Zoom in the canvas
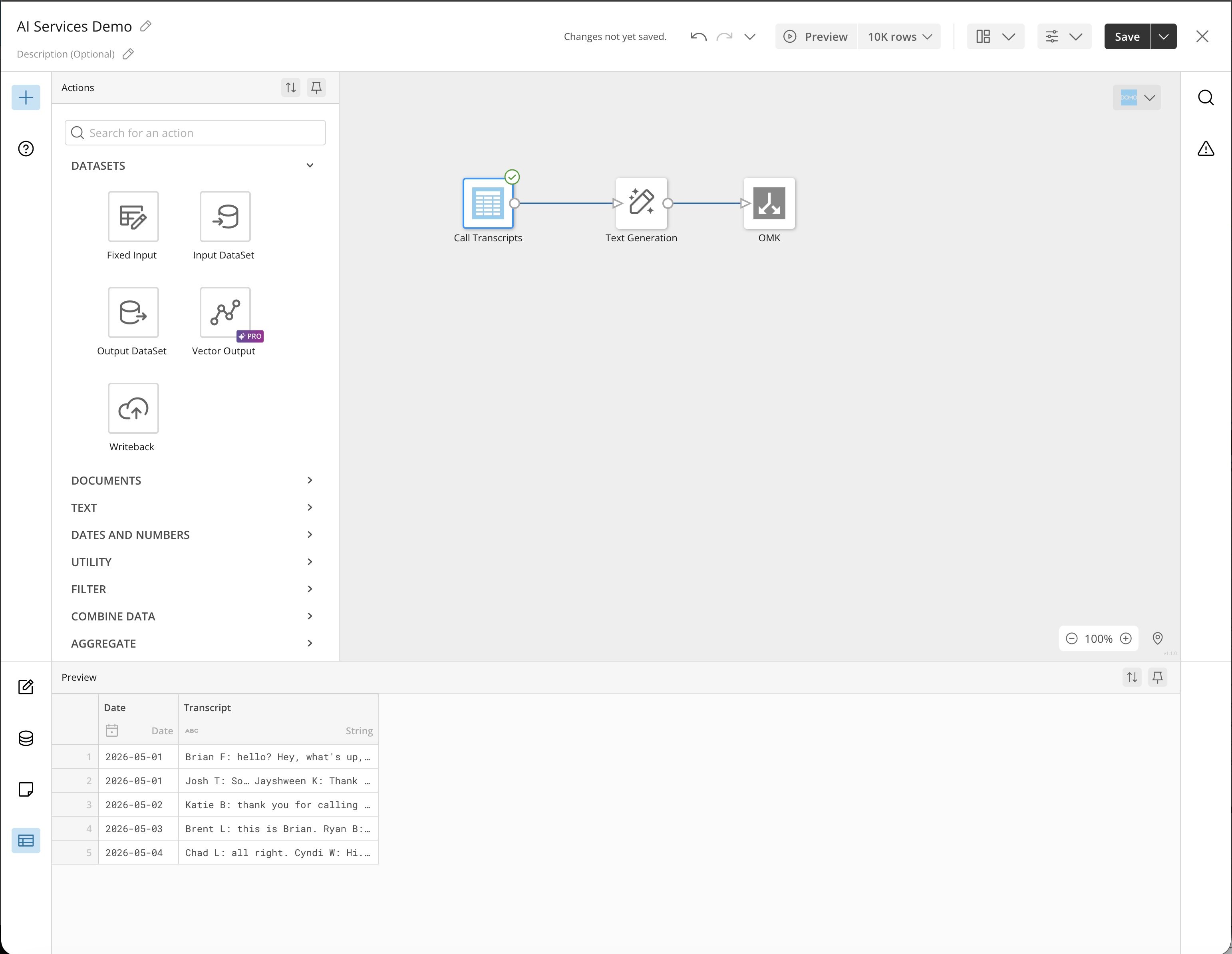The height and width of the screenshot is (954, 1232). click(x=1125, y=638)
